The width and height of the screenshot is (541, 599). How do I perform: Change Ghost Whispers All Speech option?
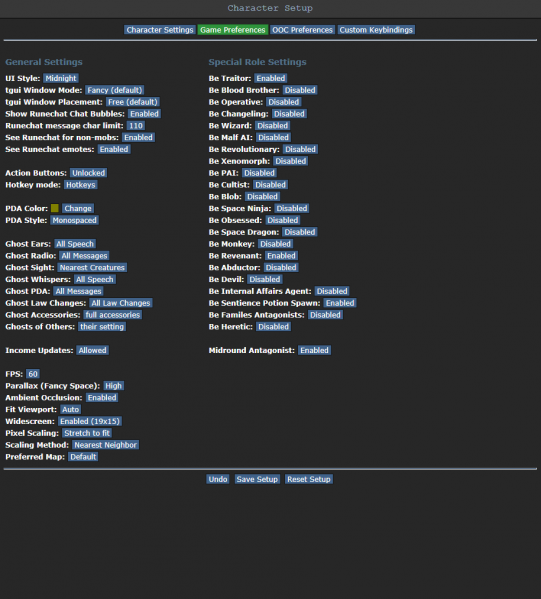[95, 280]
